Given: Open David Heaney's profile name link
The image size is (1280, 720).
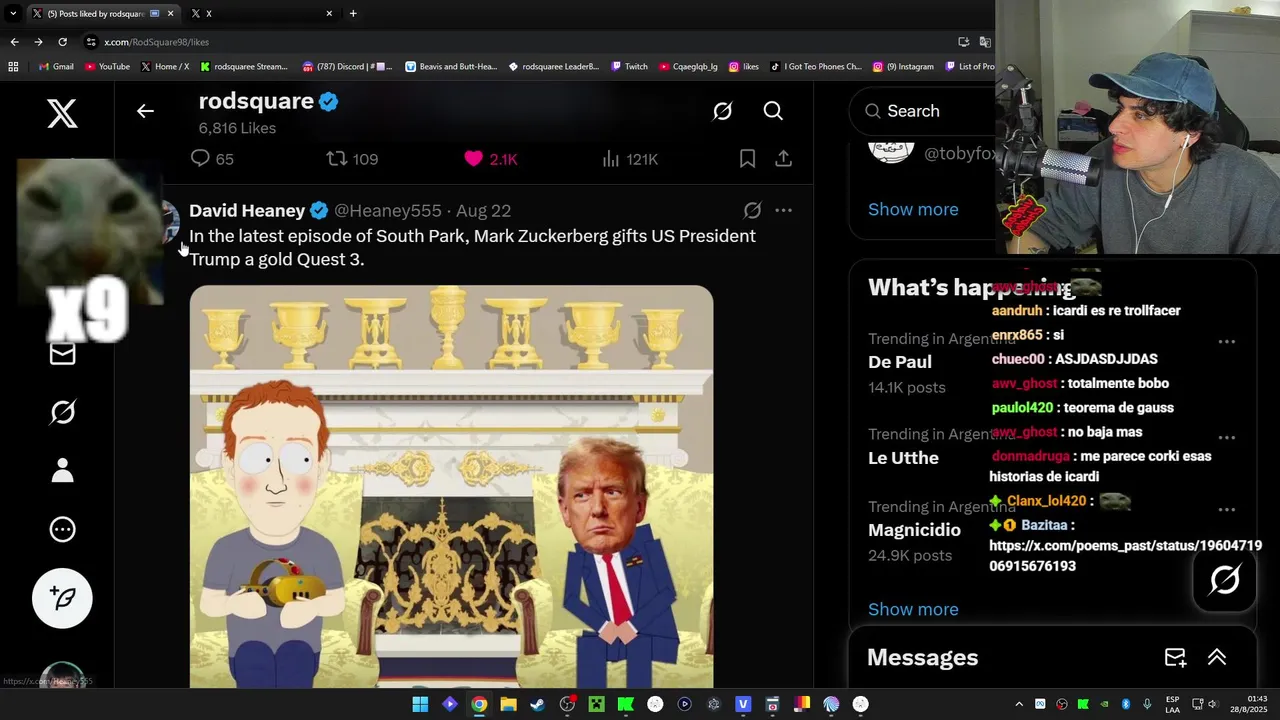Looking at the screenshot, I should (247, 211).
